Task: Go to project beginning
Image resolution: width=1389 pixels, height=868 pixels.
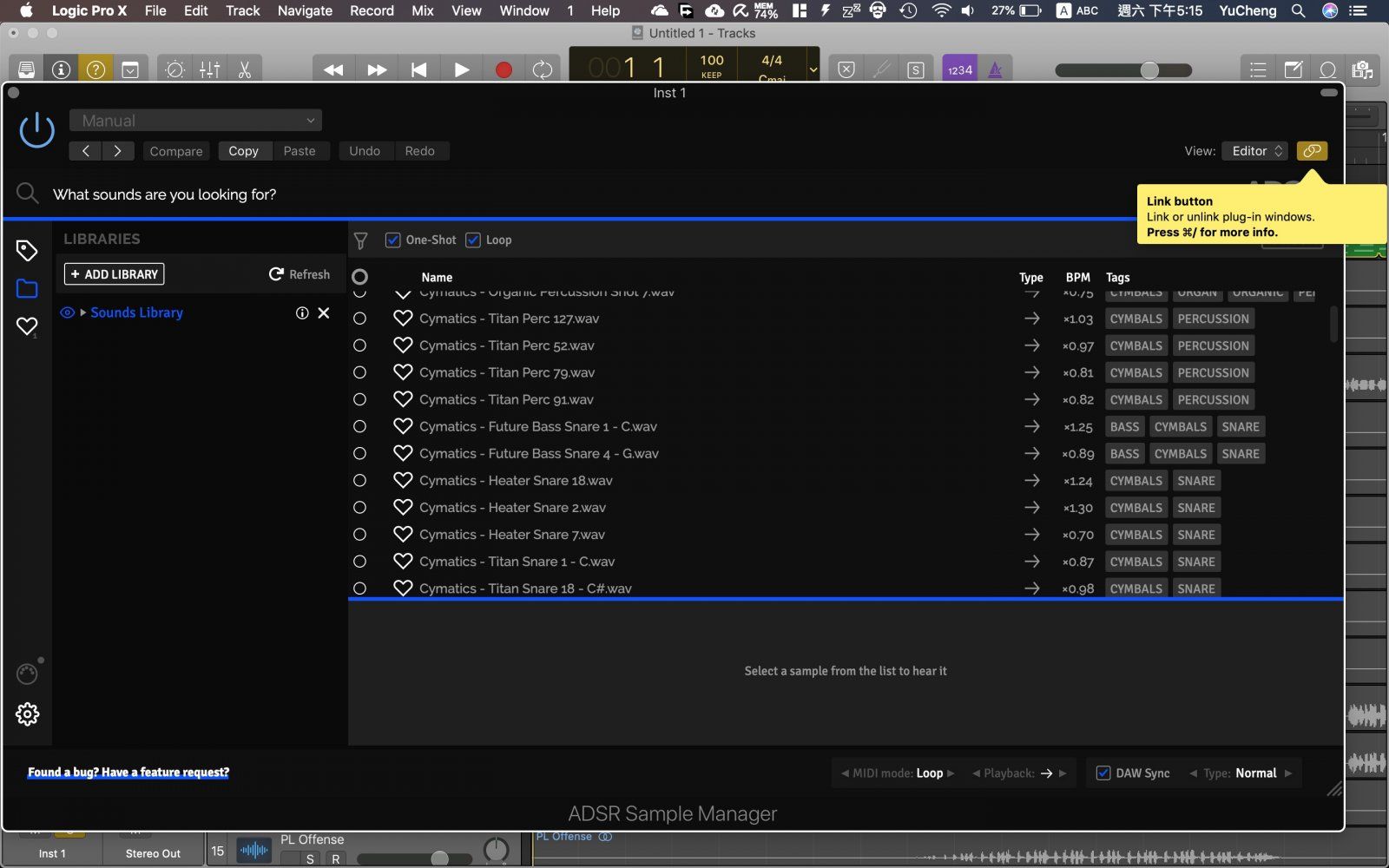Action: (x=418, y=69)
